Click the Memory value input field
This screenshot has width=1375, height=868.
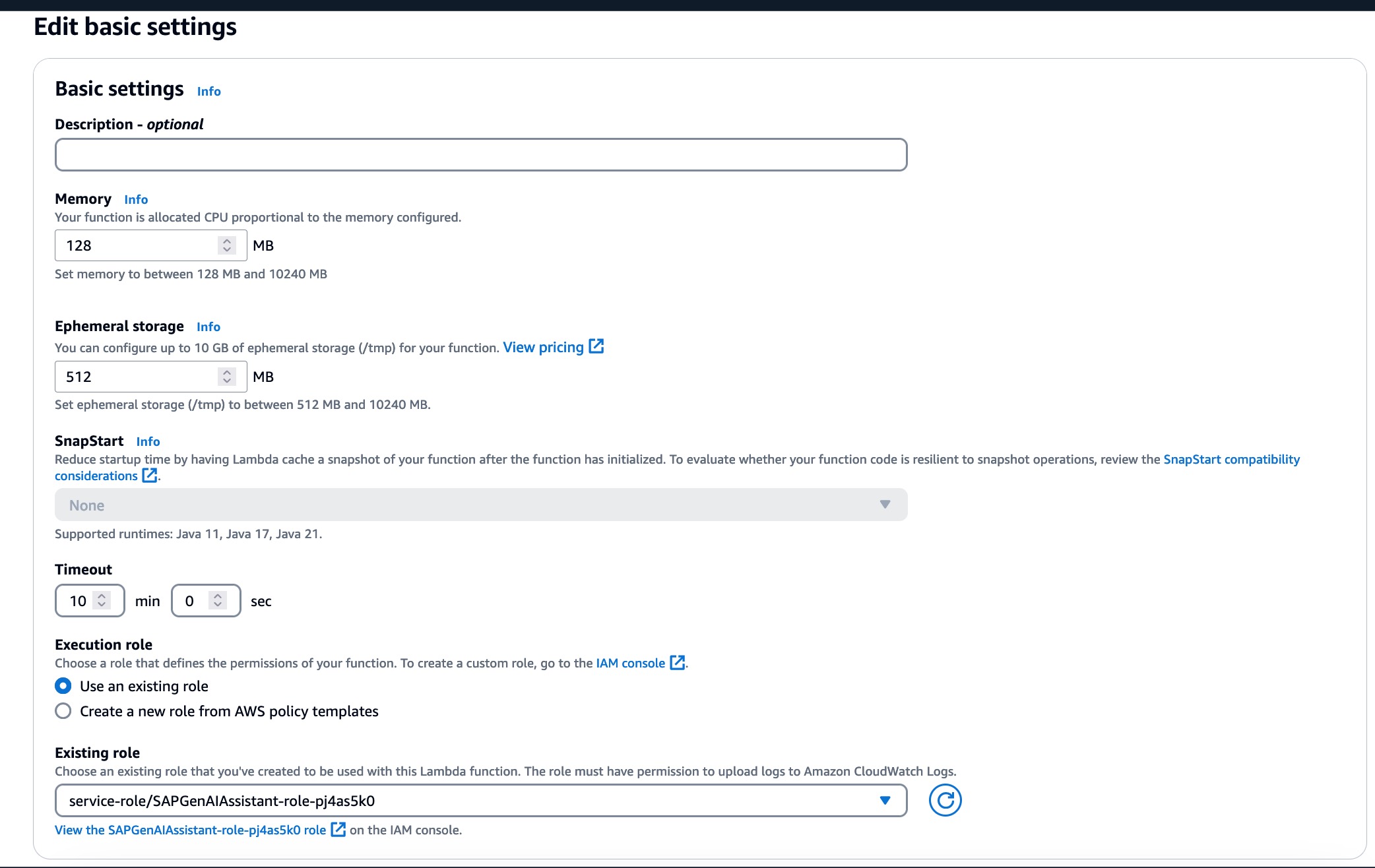135,245
